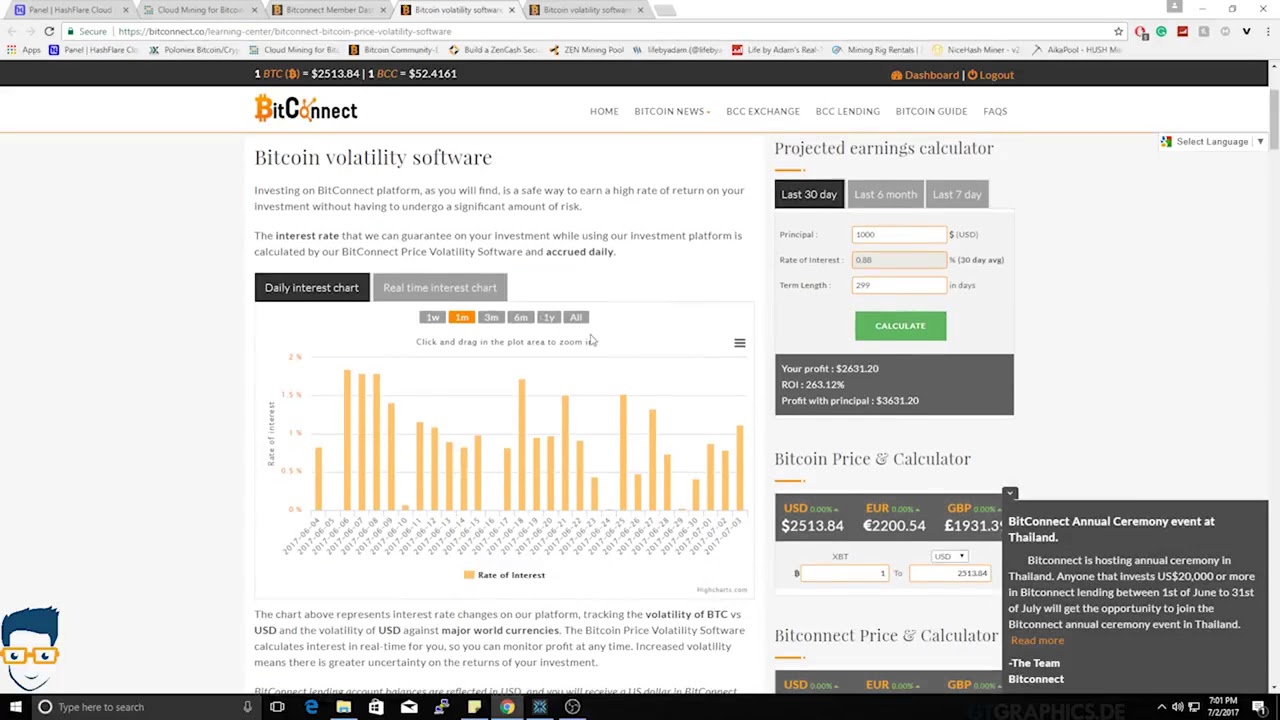Select the 6m chart range
Viewport: 1280px width, 720px height.
pyautogui.click(x=520, y=317)
